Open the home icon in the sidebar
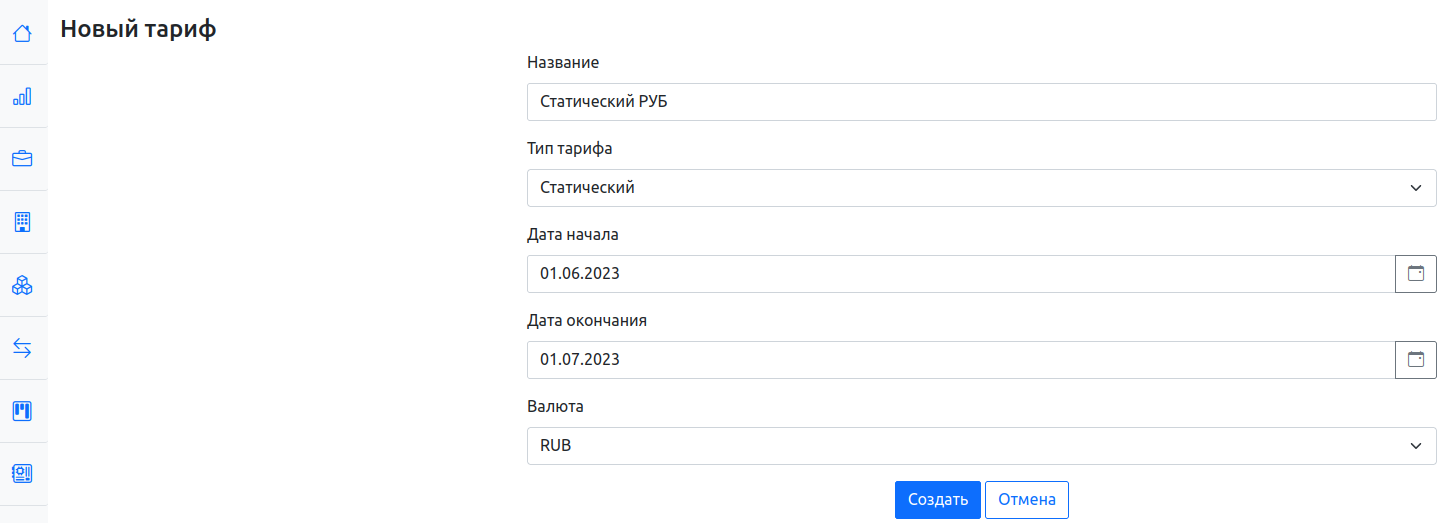This screenshot has height=523, width=1441. [22, 34]
